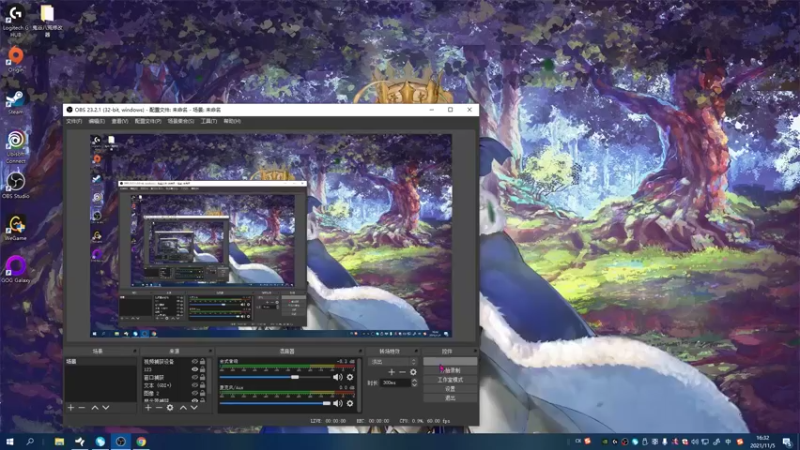Image resolution: width=800 pixels, height=450 pixels.
Task: Pop out the 来源 sources dock
Action: [210, 351]
